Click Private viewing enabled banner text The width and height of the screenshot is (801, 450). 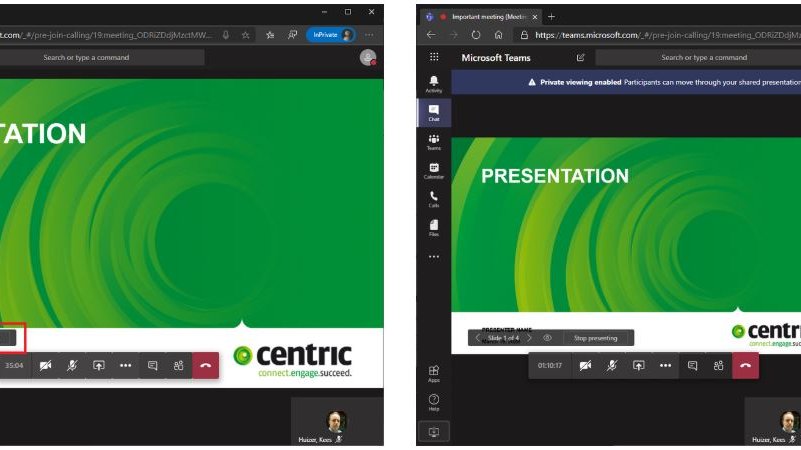(x=581, y=82)
